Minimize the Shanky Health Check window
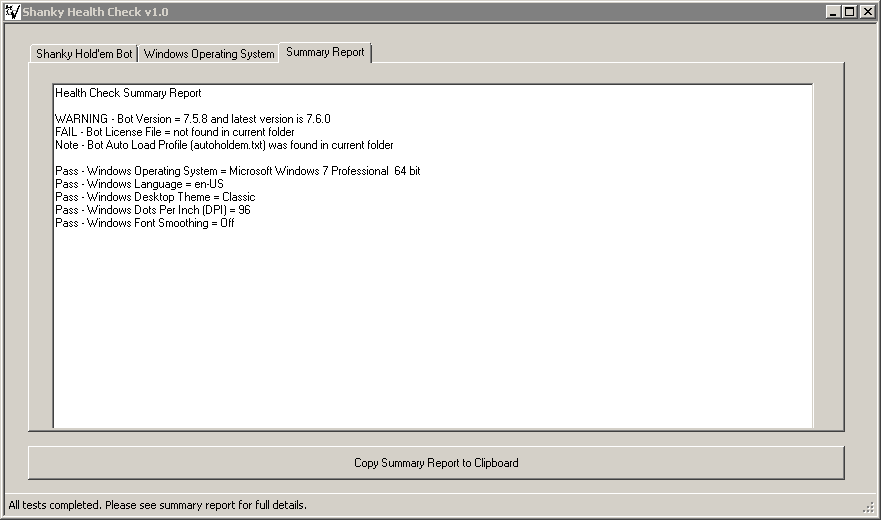The image size is (881, 520). [833, 12]
